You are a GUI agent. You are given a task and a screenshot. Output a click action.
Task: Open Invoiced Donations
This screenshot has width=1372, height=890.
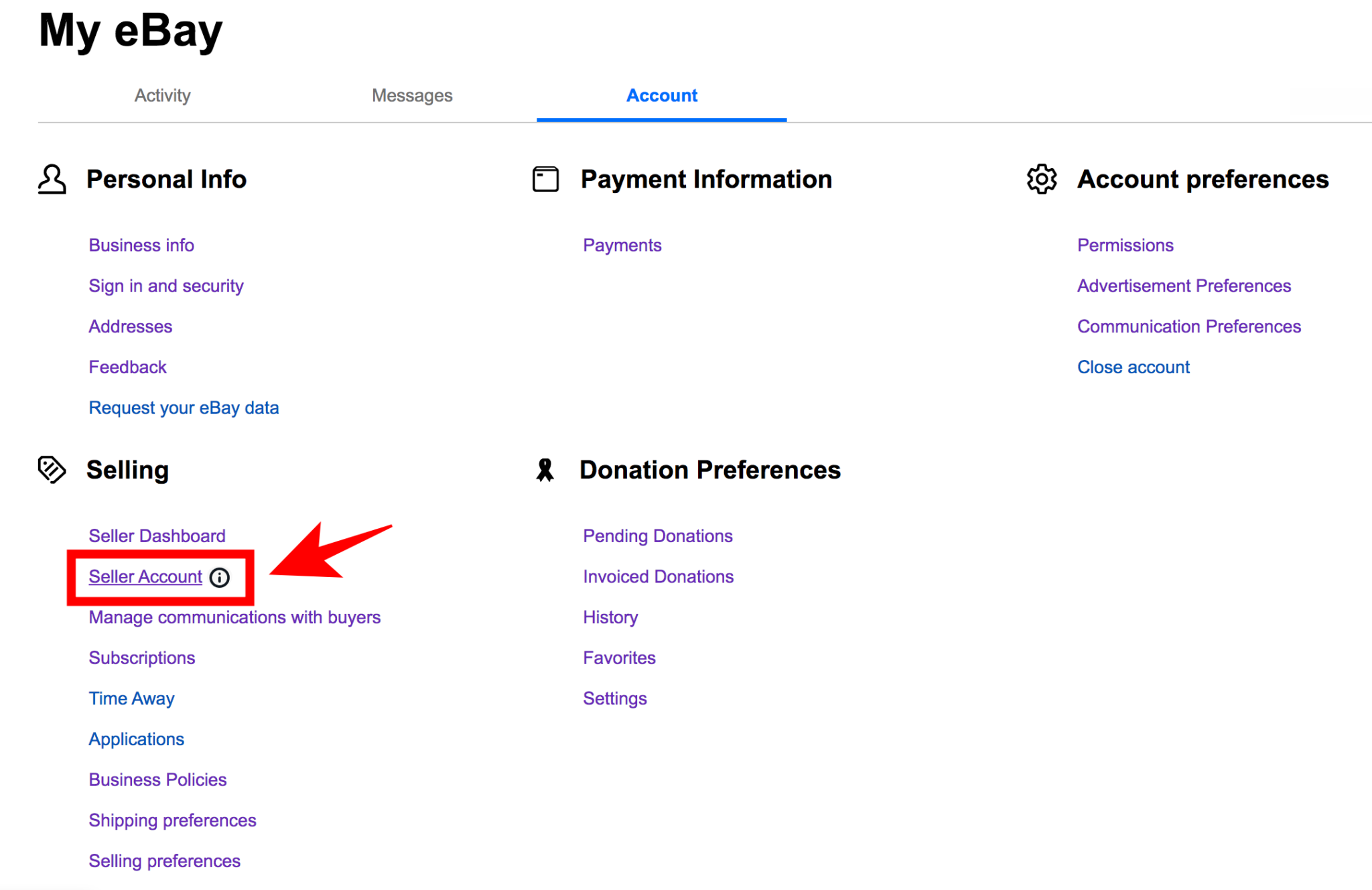coord(658,576)
